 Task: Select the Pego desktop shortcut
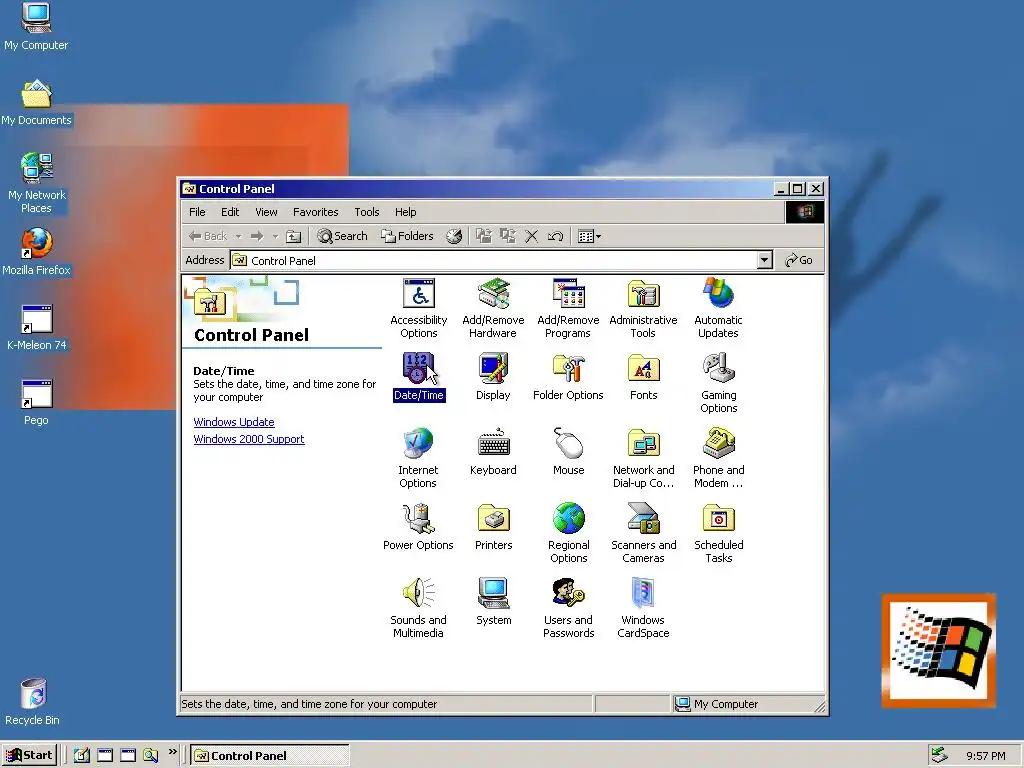coord(37,402)
